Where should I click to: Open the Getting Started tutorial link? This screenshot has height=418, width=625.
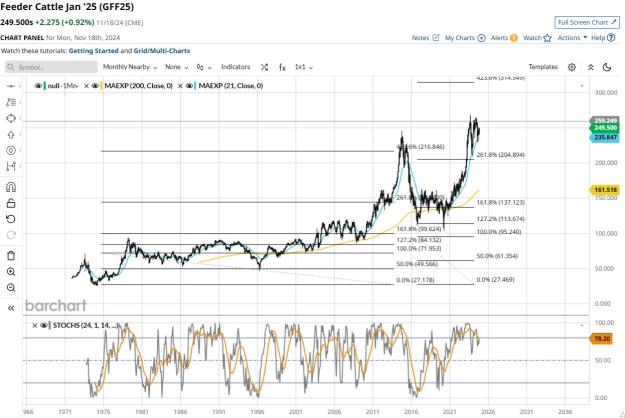click(x=94, y=51)
